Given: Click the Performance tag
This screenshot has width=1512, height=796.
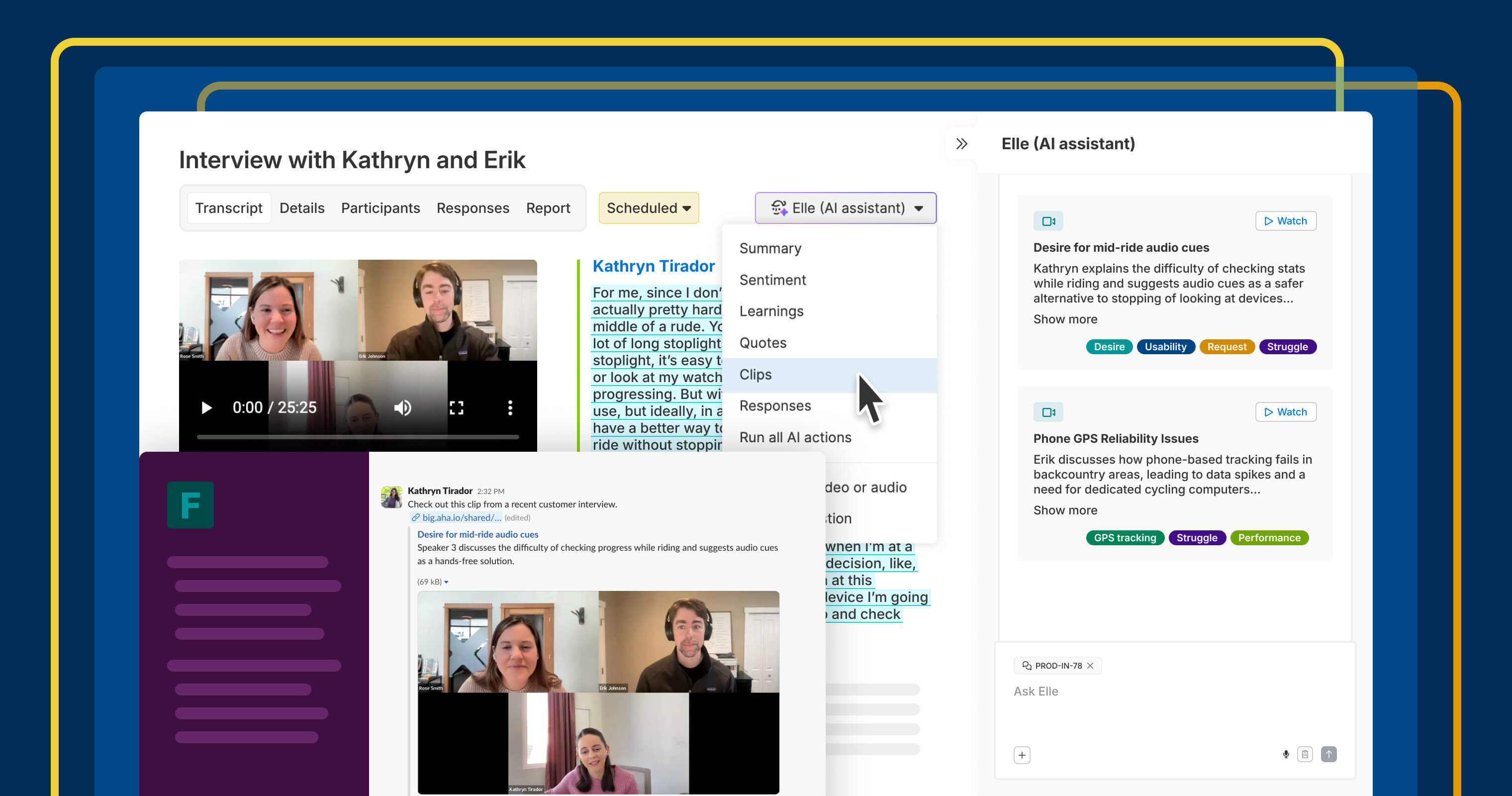Looking at the screenshot, I should [x=1269, y=538].
